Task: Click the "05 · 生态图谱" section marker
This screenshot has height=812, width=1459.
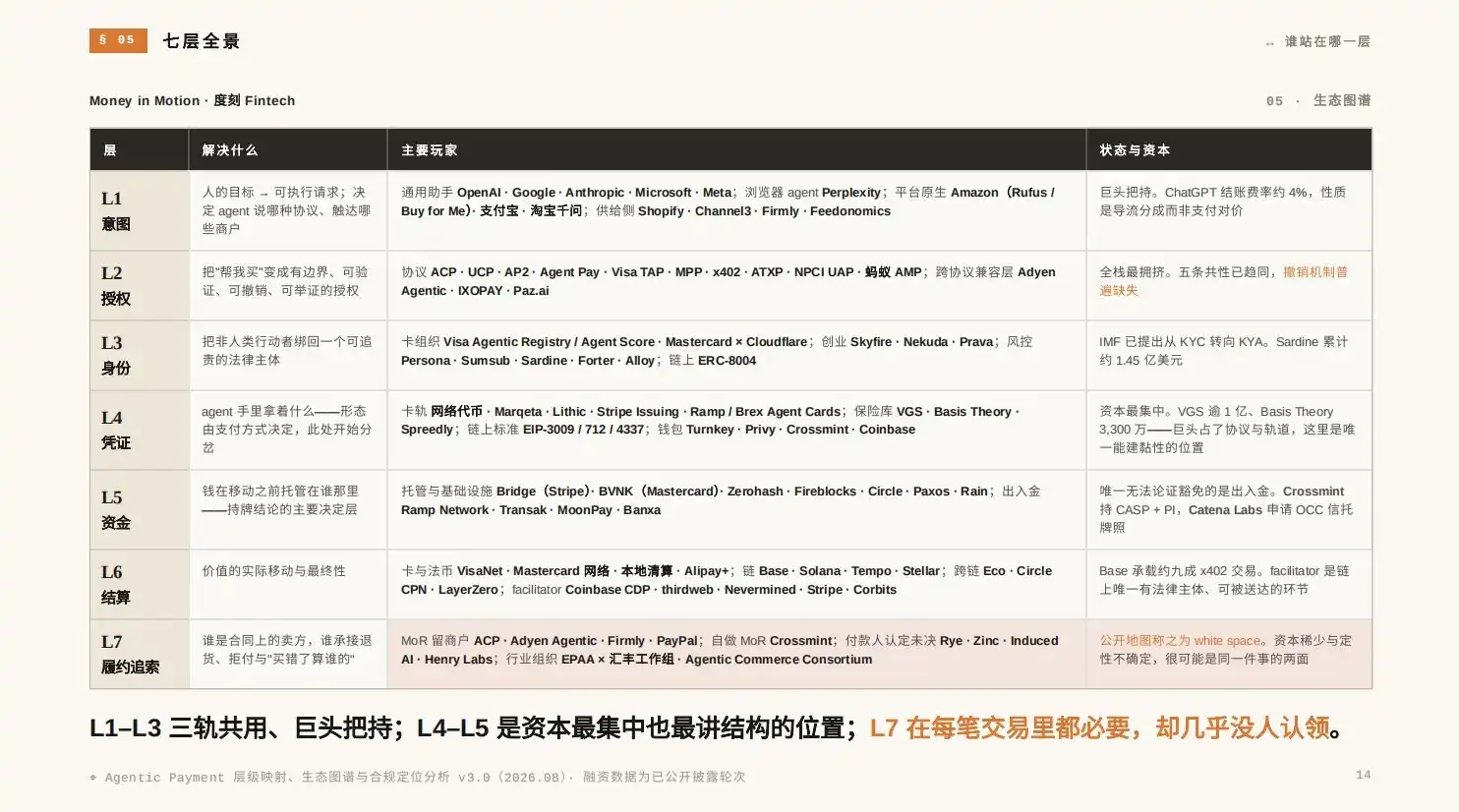Action: [x=1318, y=100]
